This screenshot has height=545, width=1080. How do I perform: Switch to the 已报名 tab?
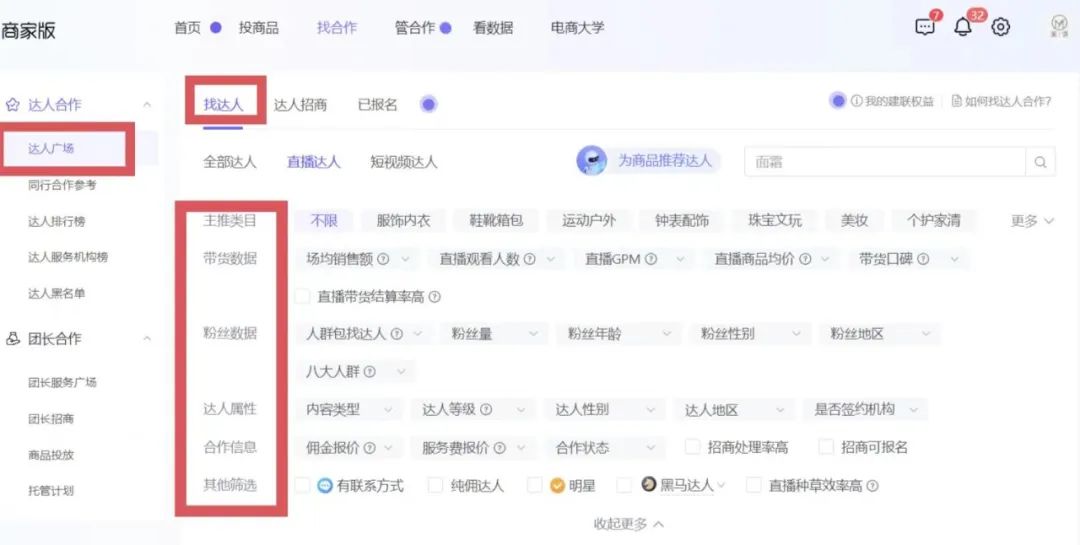coord(377,105)
